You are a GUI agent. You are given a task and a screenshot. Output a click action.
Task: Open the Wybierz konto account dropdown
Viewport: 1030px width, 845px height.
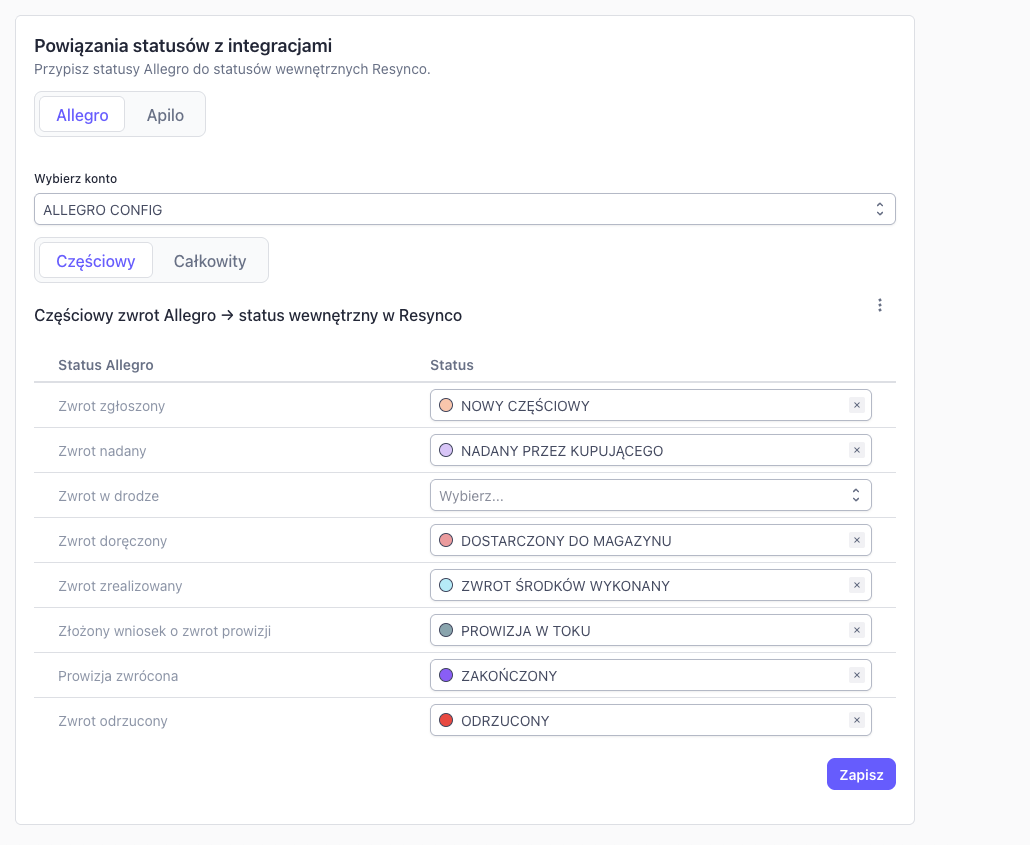pos(464,210)
